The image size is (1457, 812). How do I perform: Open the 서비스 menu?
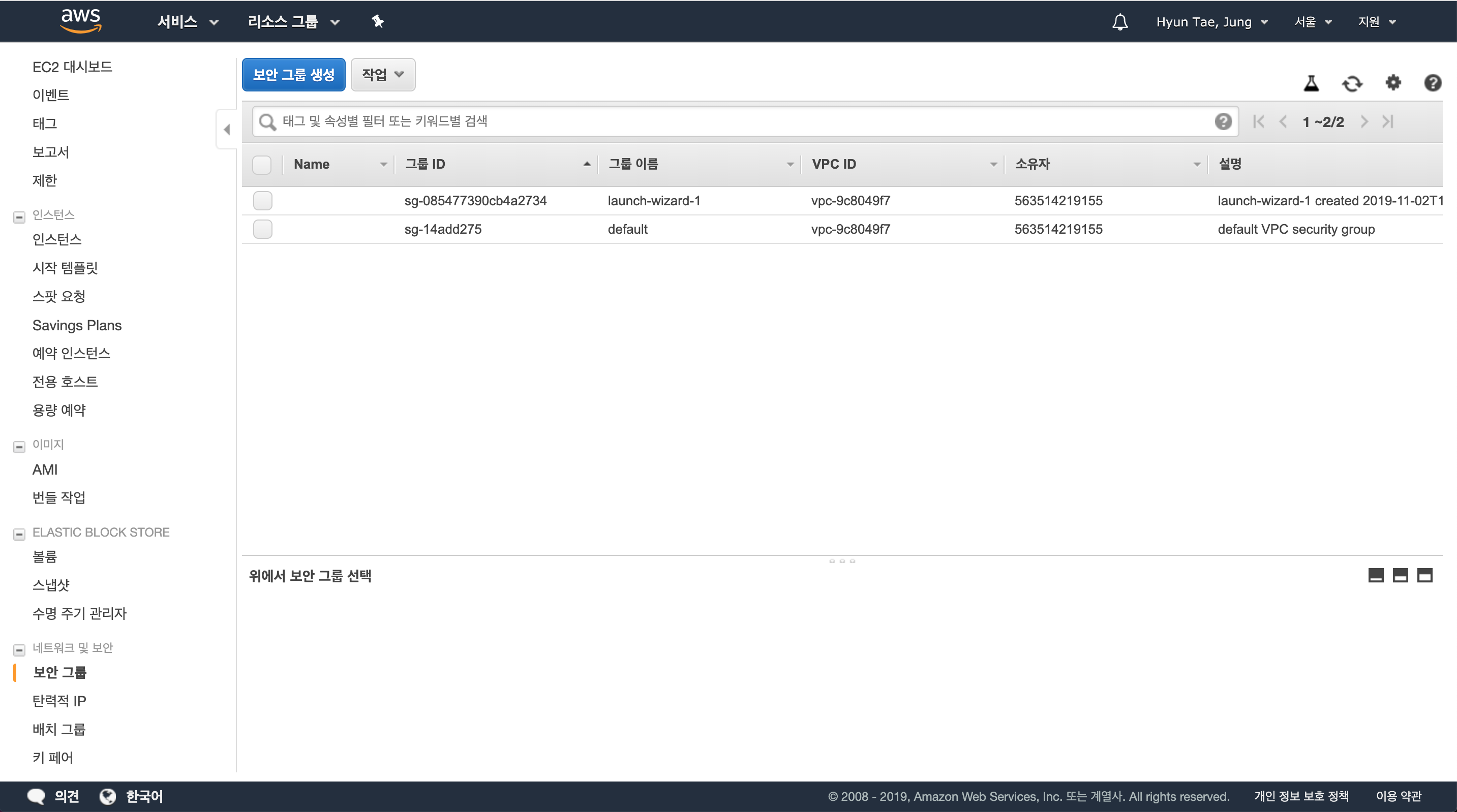click(x=187, y=21)
